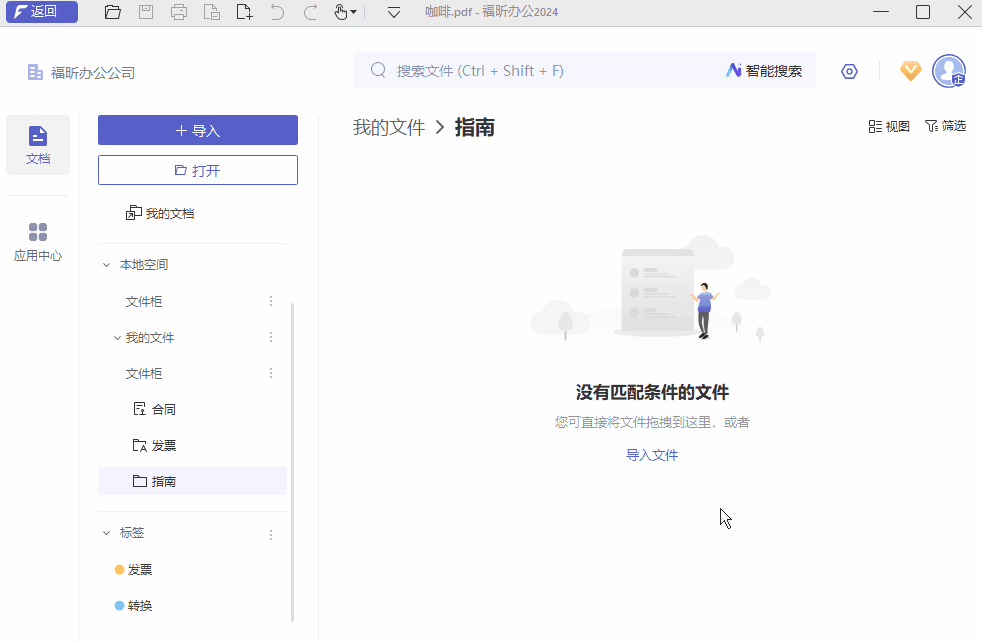Select the 文档 icon in the left rail
The height and width of the screenshot is (642, 982).
coord(38,144)
